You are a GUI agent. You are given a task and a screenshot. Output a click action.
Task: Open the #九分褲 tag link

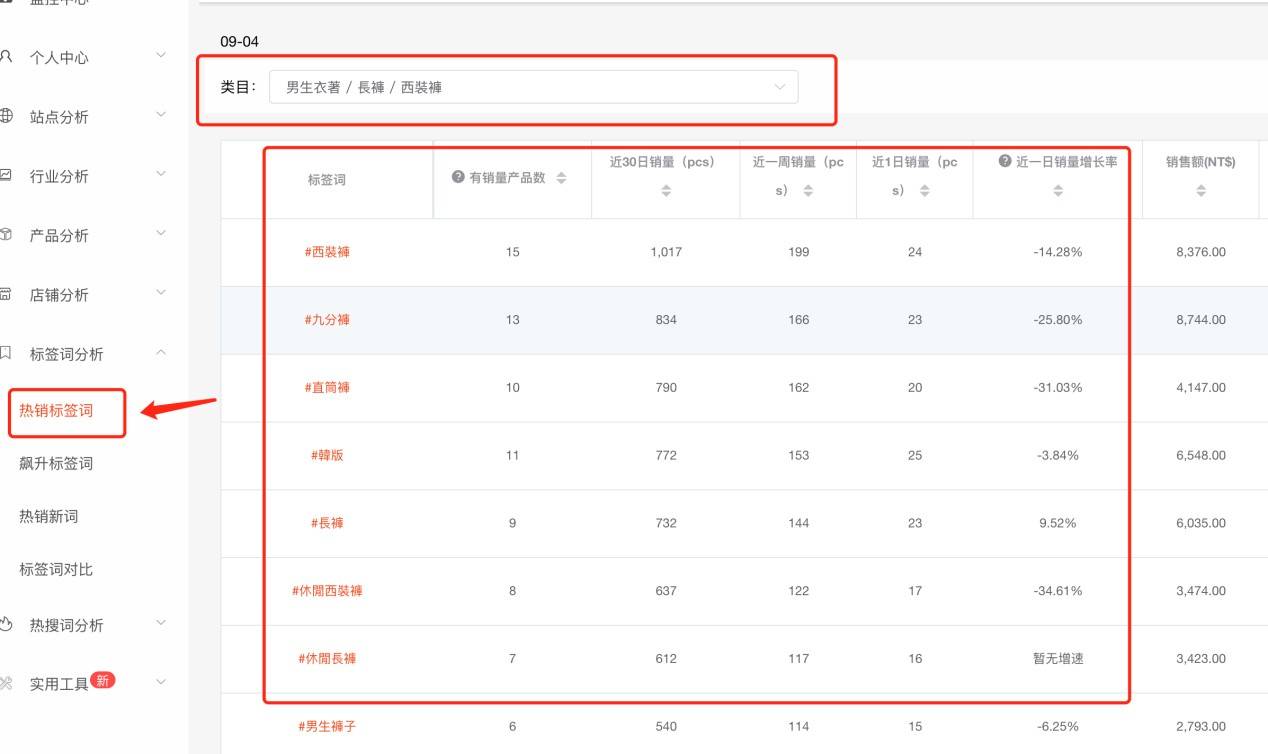tap(327, 320)
